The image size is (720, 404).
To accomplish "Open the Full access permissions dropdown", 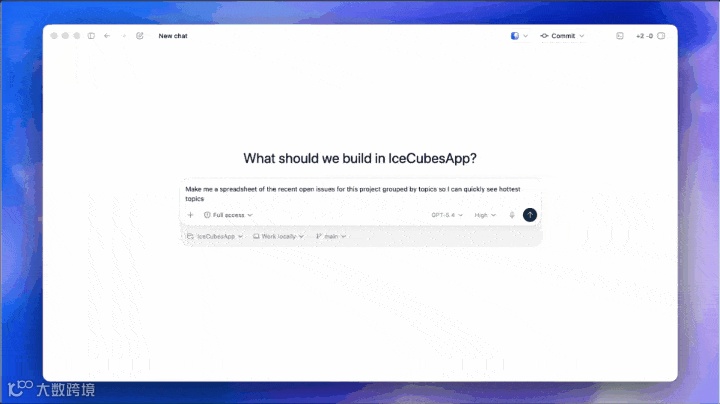I will [228, 215].
